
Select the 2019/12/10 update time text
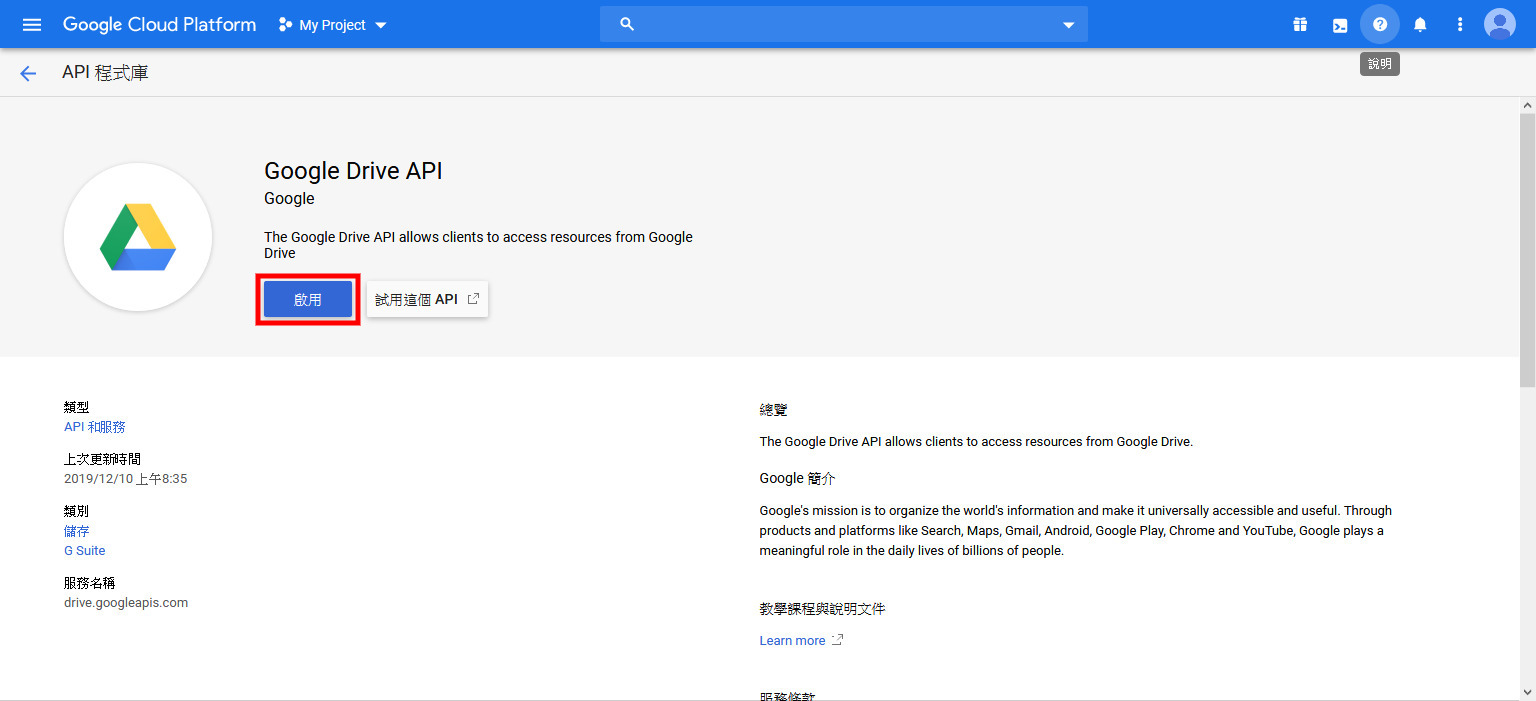(125, 479)
